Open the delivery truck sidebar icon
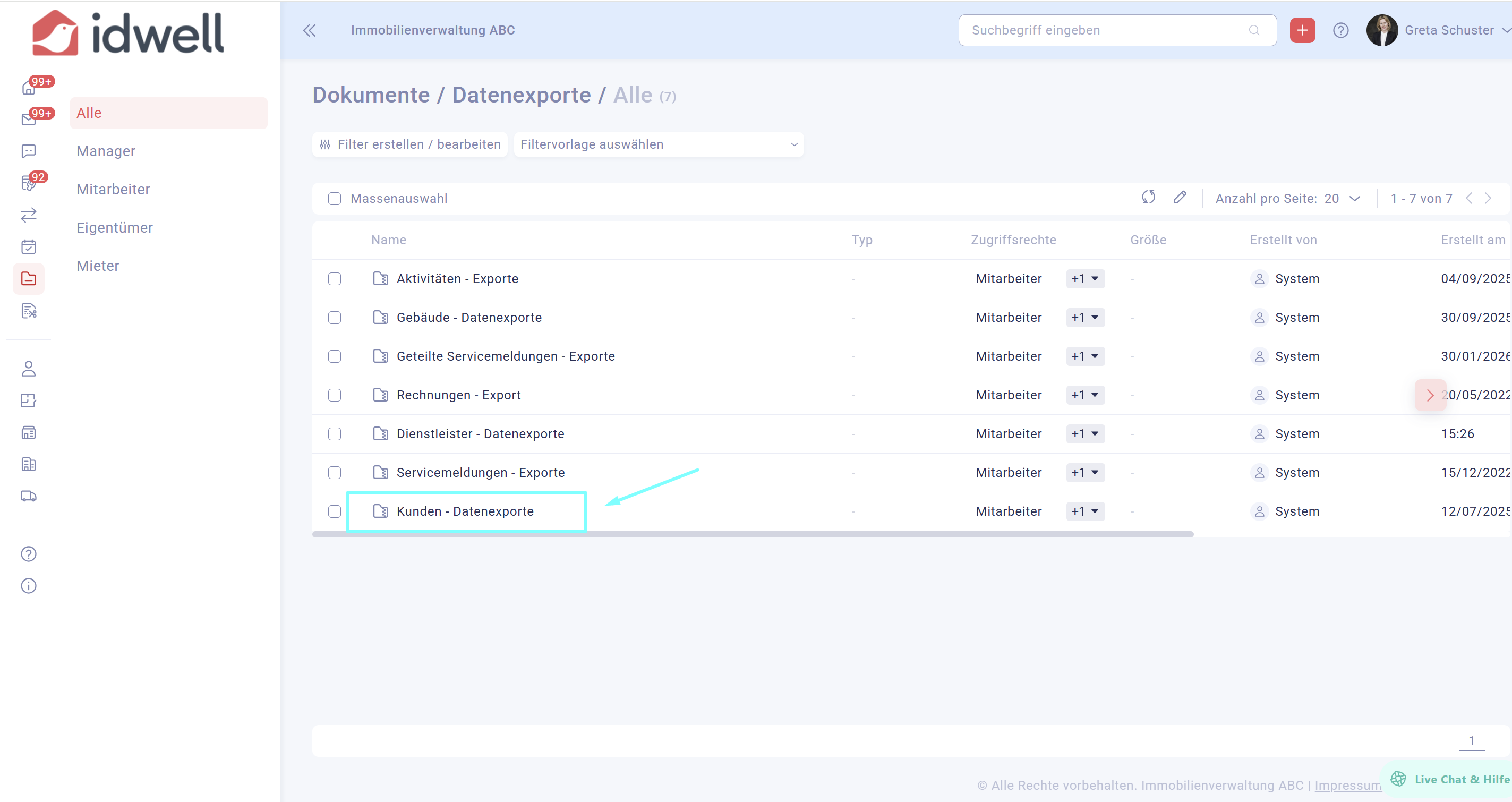This screenshot has width=1512, height=802. (x=28, y=497)
